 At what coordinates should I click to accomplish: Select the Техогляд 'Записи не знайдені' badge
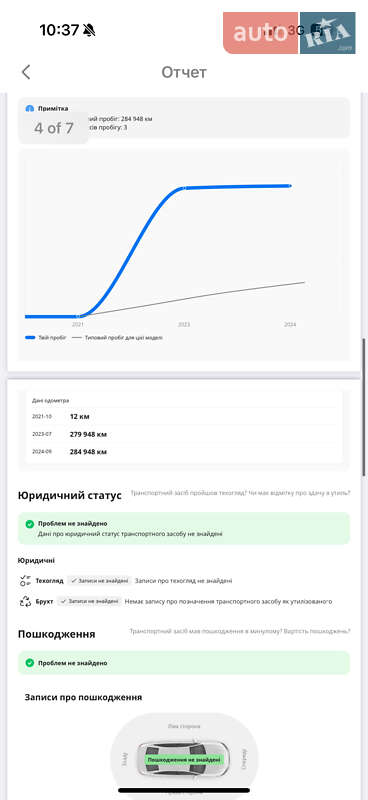[x=100, y=581]
